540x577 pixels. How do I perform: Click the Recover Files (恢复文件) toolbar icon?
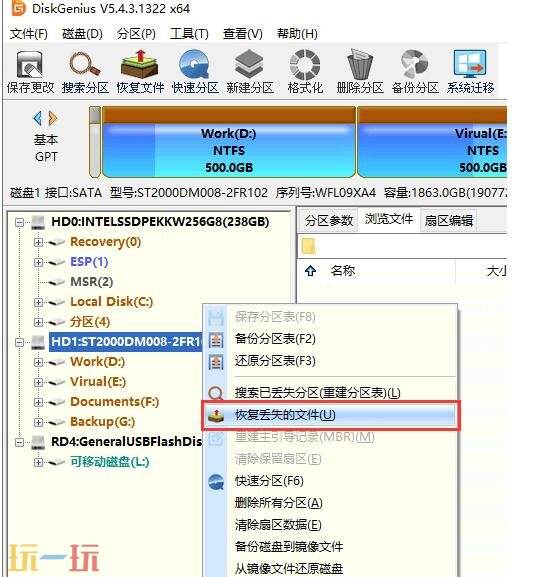click(x=140, y=64)
